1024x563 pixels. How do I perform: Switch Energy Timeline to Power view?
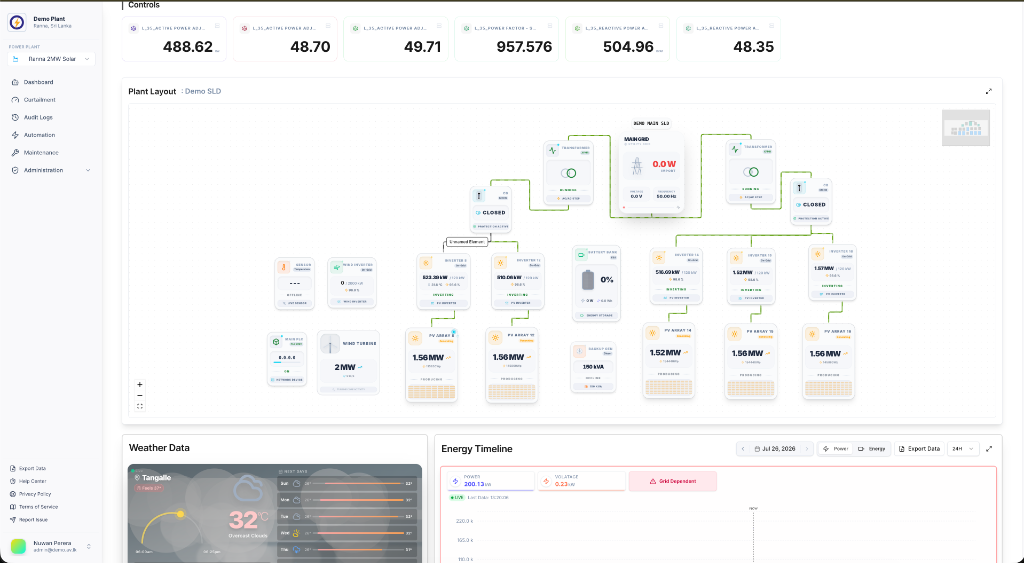pyautogui.click(x=836, y=449)
